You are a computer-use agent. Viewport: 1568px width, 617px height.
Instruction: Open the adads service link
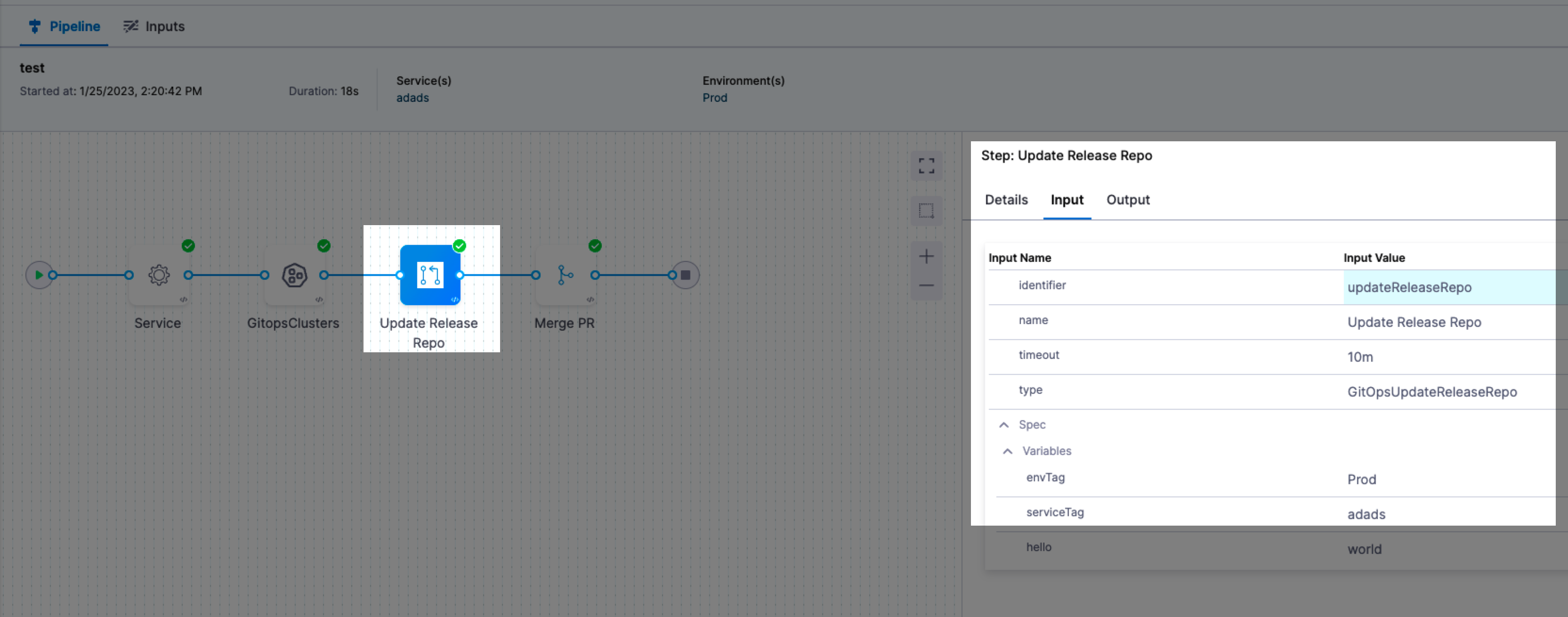412,97
